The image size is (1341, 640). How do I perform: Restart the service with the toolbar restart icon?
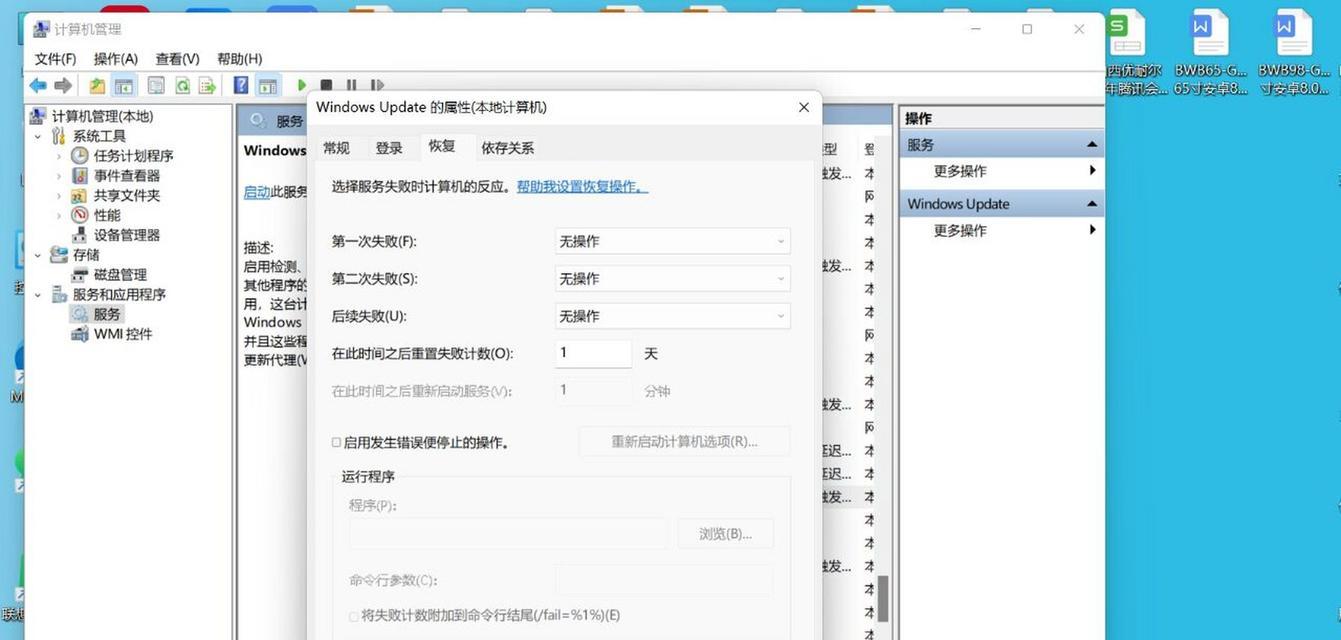point(377,86)
